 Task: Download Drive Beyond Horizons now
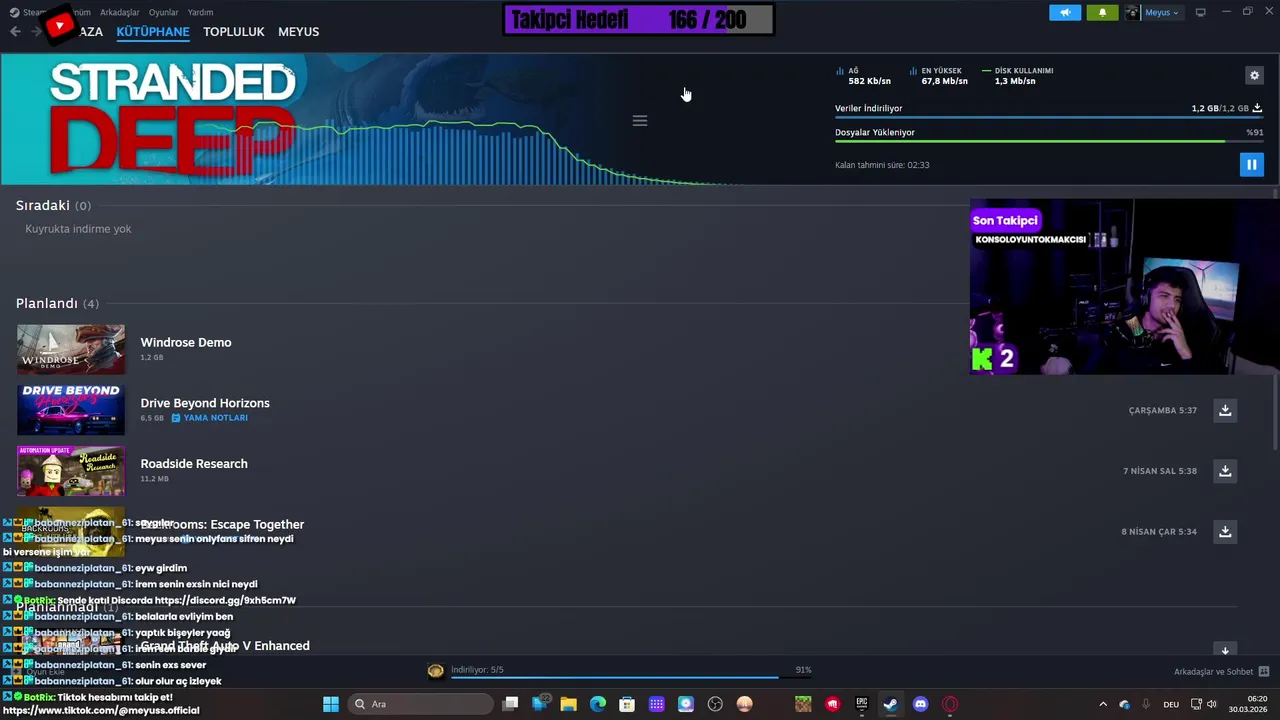(1225, 410)
